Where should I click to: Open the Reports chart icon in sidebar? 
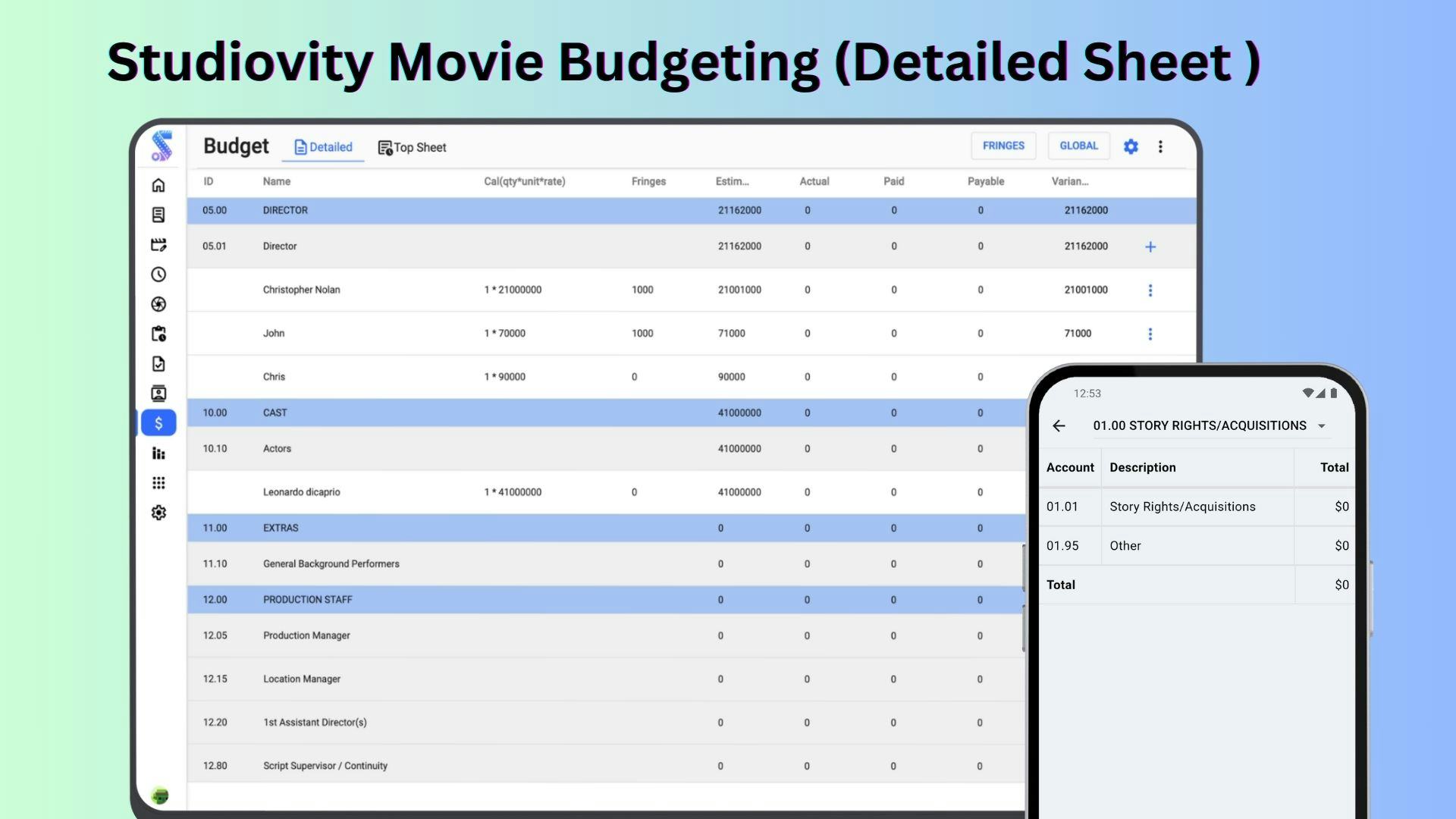(158, 453)
